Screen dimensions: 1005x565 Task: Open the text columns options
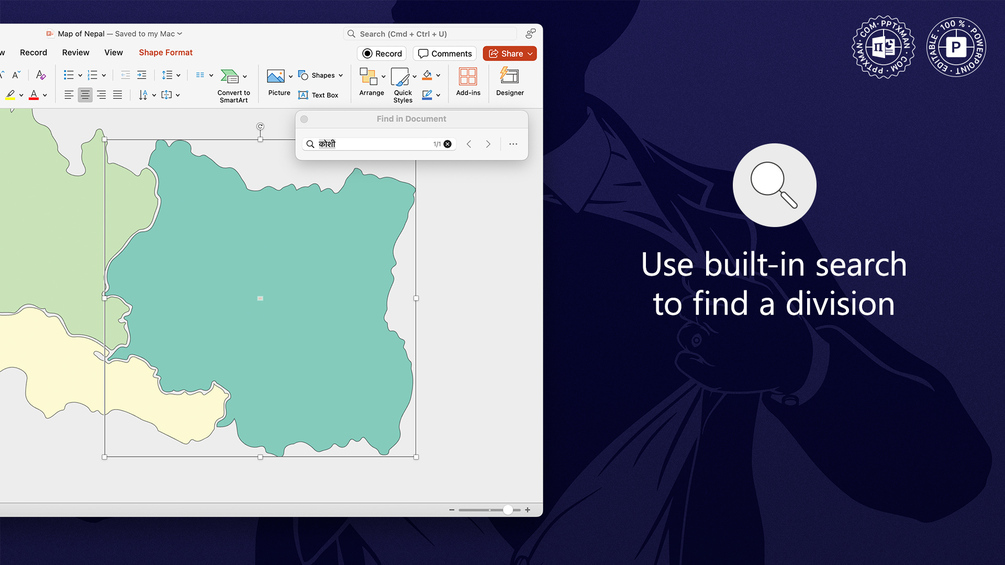(204, 75)
